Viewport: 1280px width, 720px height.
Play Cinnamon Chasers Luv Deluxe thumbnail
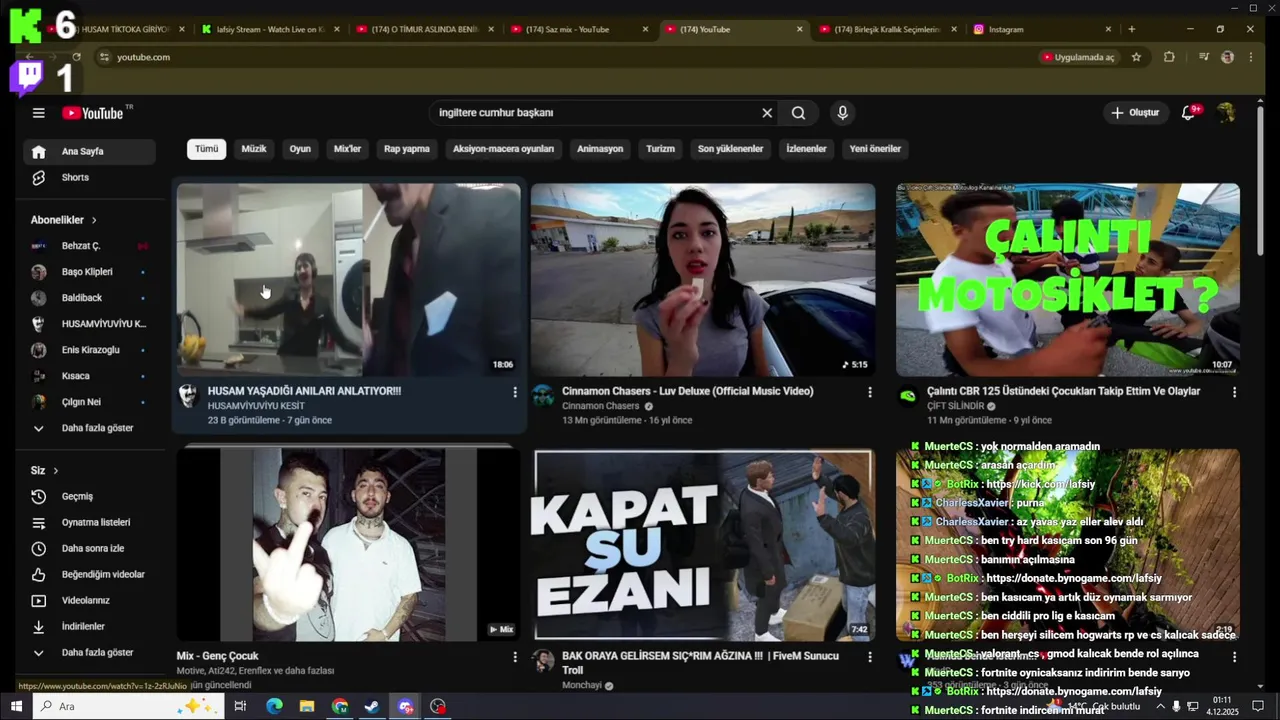point(703,280)
